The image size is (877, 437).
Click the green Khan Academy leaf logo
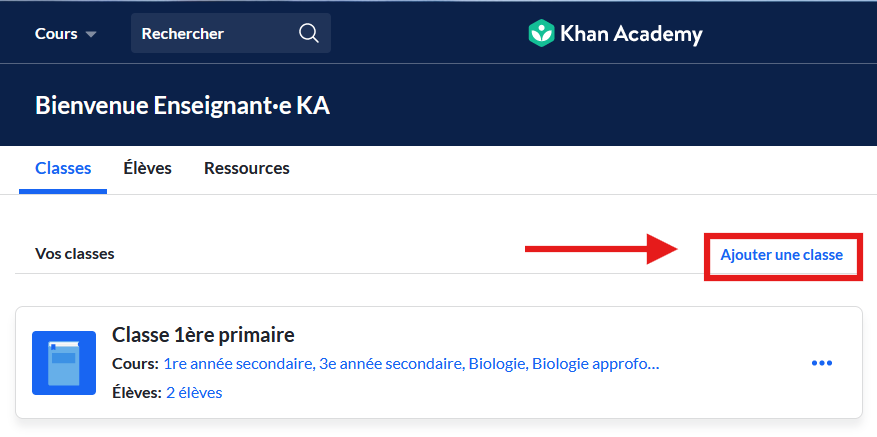541,33
